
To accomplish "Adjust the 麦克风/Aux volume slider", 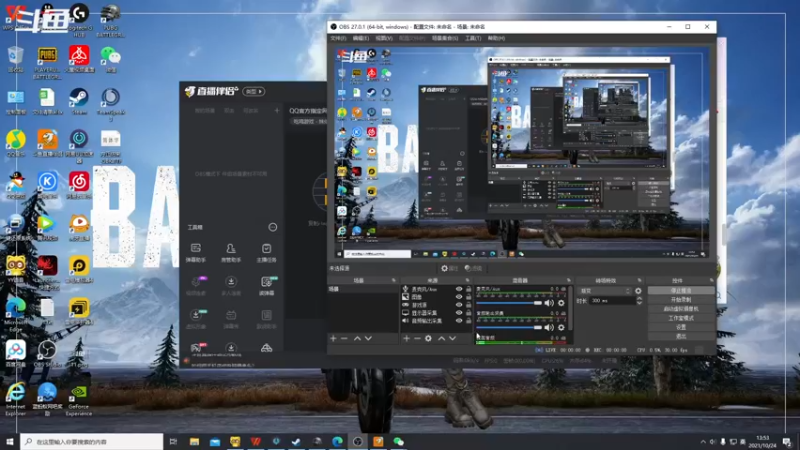I will (509, 303).
